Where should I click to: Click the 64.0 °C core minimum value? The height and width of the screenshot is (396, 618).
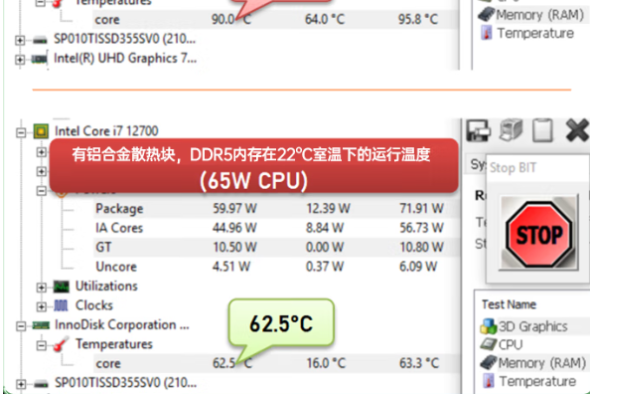click(324, 19)
